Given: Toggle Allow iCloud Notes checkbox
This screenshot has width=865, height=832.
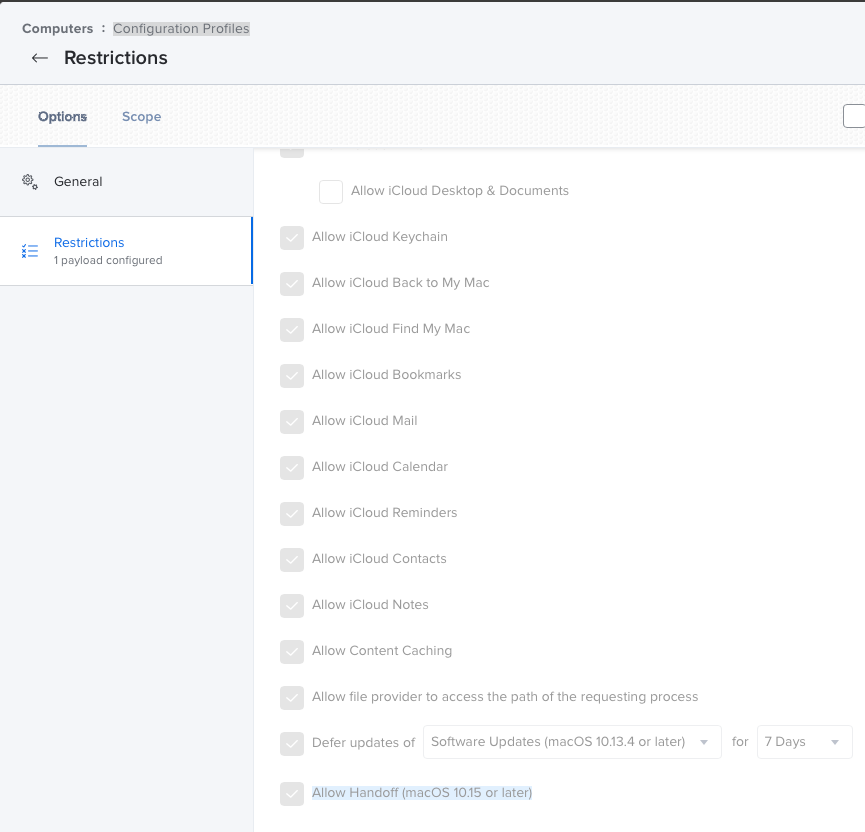Looking at the screenshot, I should [x=292, y=606].
